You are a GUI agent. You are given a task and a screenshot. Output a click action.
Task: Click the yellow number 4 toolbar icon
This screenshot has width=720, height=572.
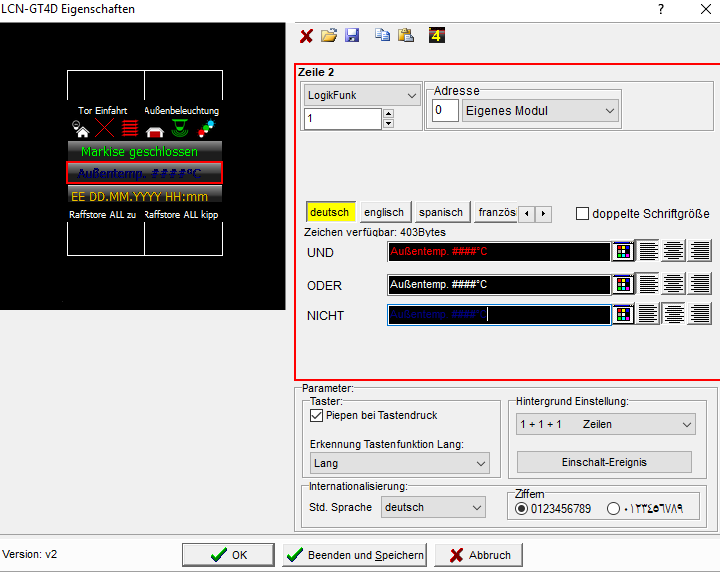coord(436,35)
